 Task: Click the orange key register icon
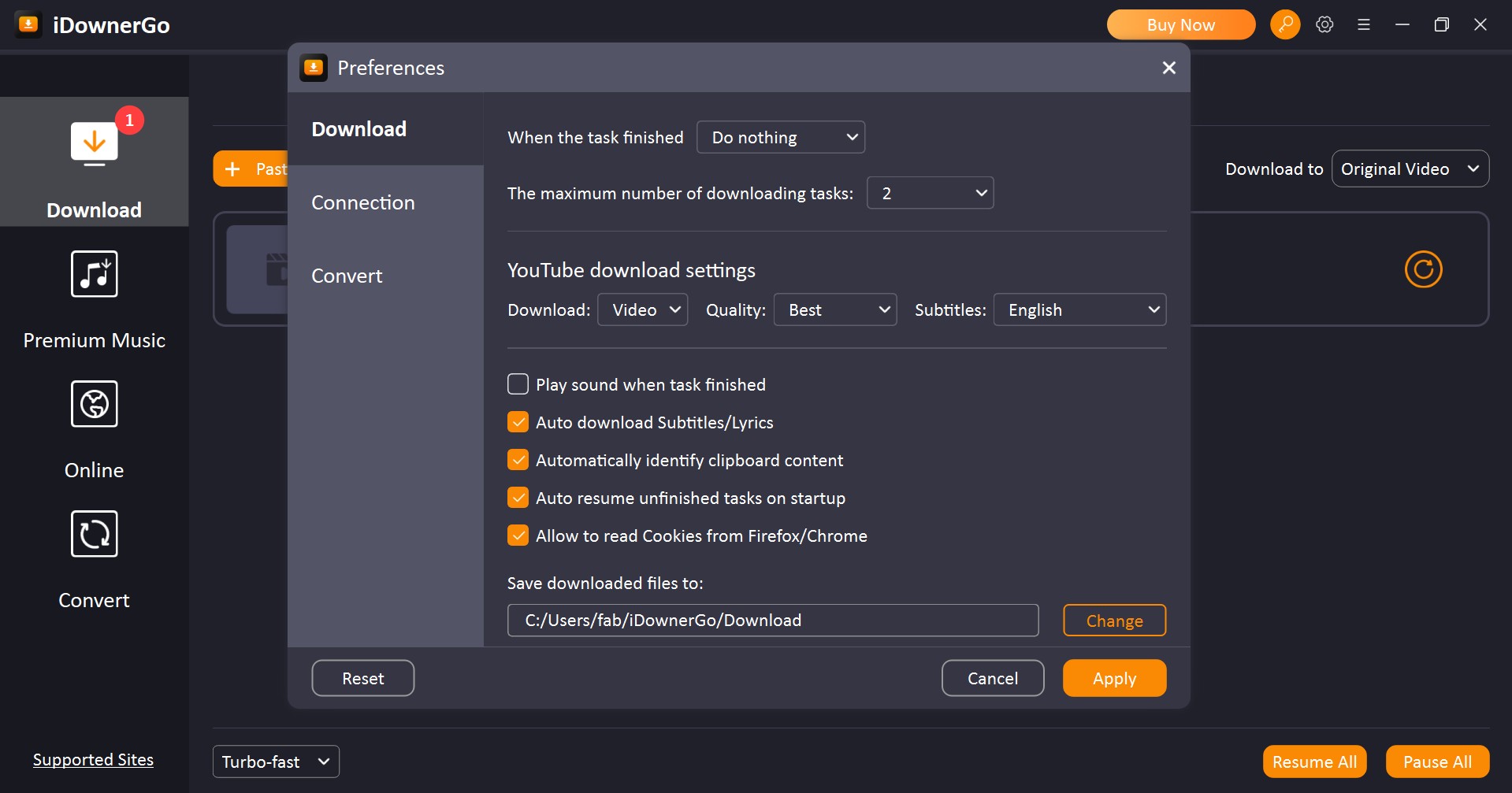1284,24
